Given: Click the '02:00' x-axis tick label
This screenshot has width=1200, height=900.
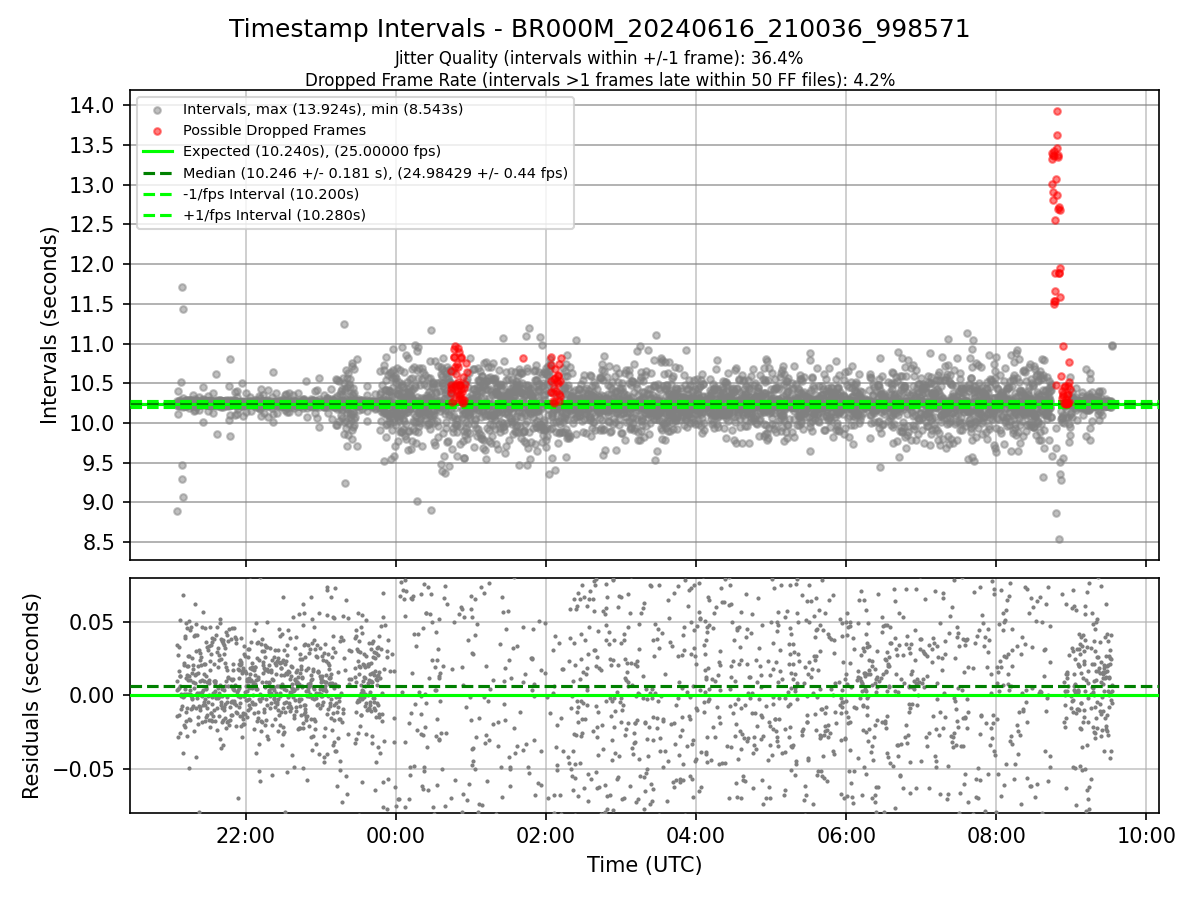Looking at the screenshot, I should pyautogui.click(x=546, y=834).
